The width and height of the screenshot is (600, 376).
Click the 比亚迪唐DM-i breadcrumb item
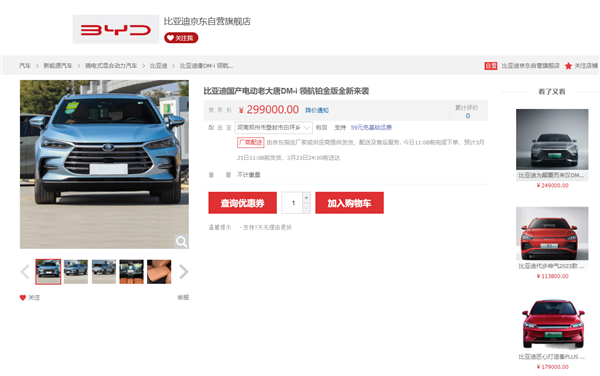click(x=206, y=66)
